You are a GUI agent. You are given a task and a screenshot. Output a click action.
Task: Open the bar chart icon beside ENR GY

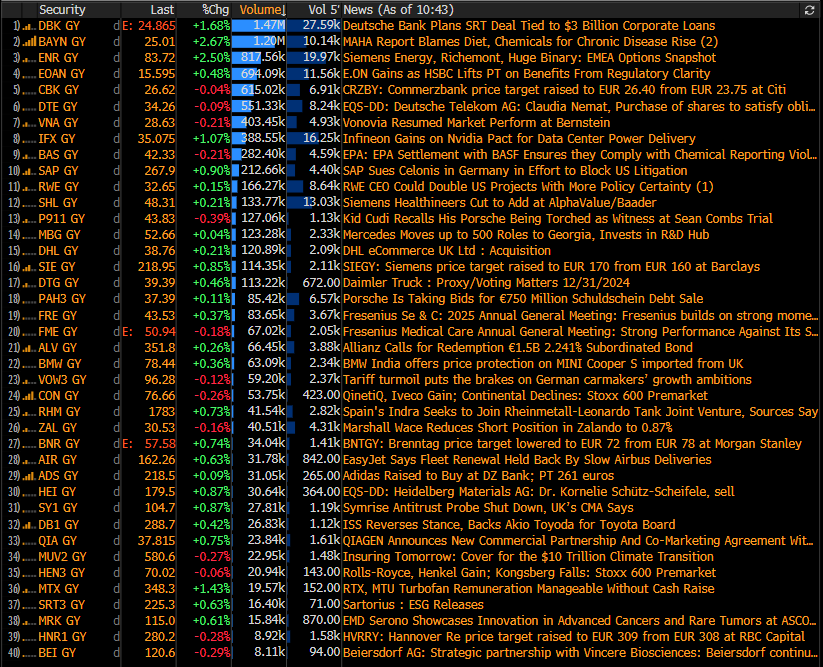click(x=30, y=58)
